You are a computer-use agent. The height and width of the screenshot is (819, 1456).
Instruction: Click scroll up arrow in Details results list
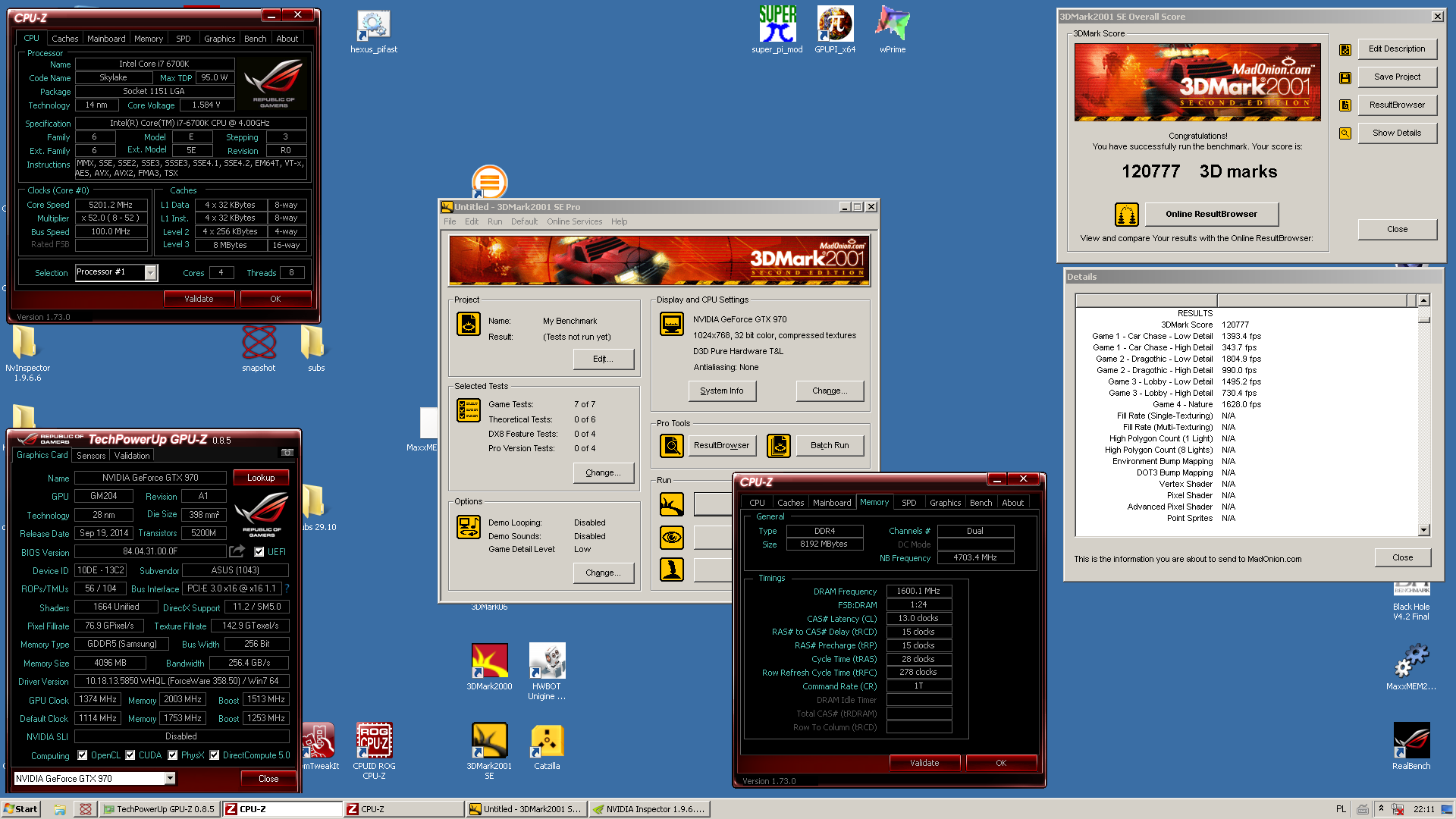(x=1424, y=300)
